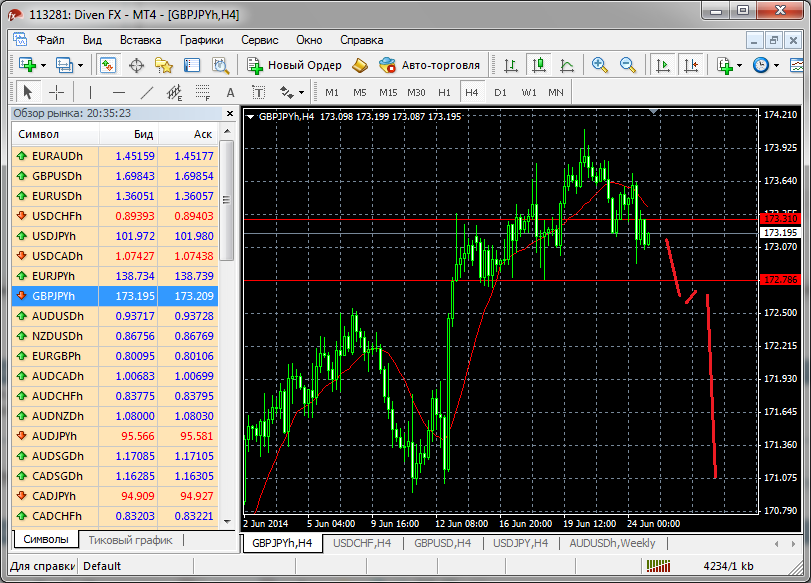Switch timeframe to D1
The width and height of the screenshot is (811, 583).
point(500,93)
